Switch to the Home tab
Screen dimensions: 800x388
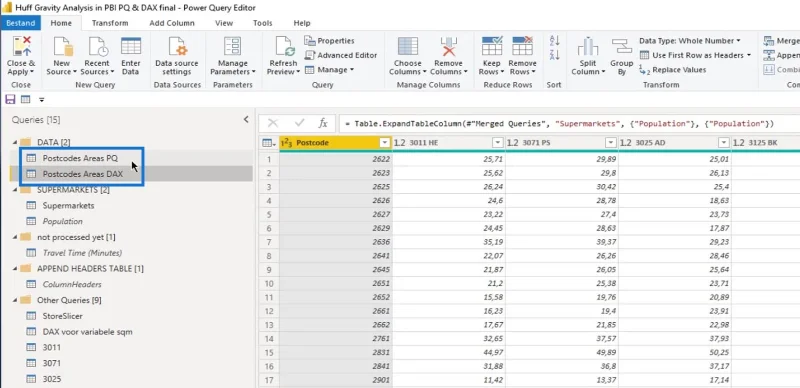click(61, 23)
